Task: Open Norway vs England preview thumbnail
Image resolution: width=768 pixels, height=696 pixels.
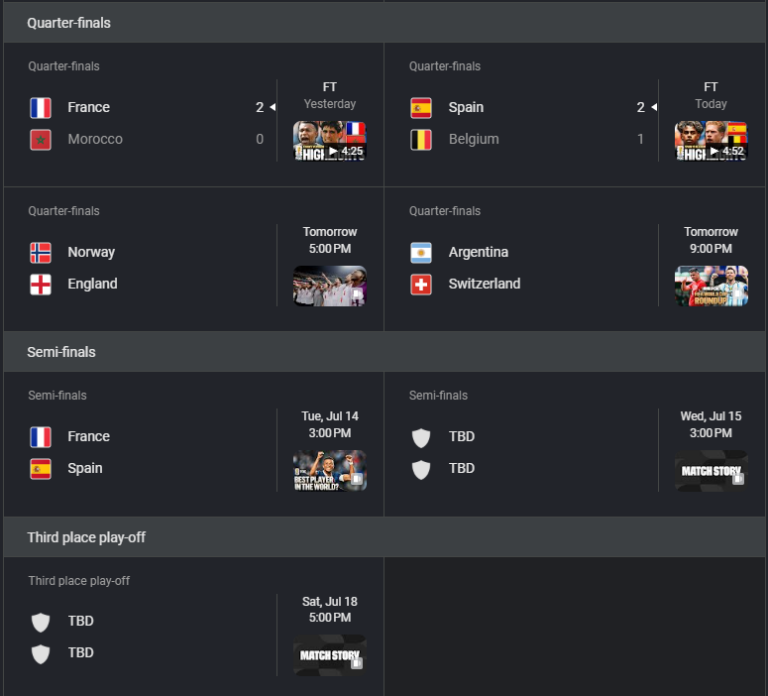Action: pos(330,286)
